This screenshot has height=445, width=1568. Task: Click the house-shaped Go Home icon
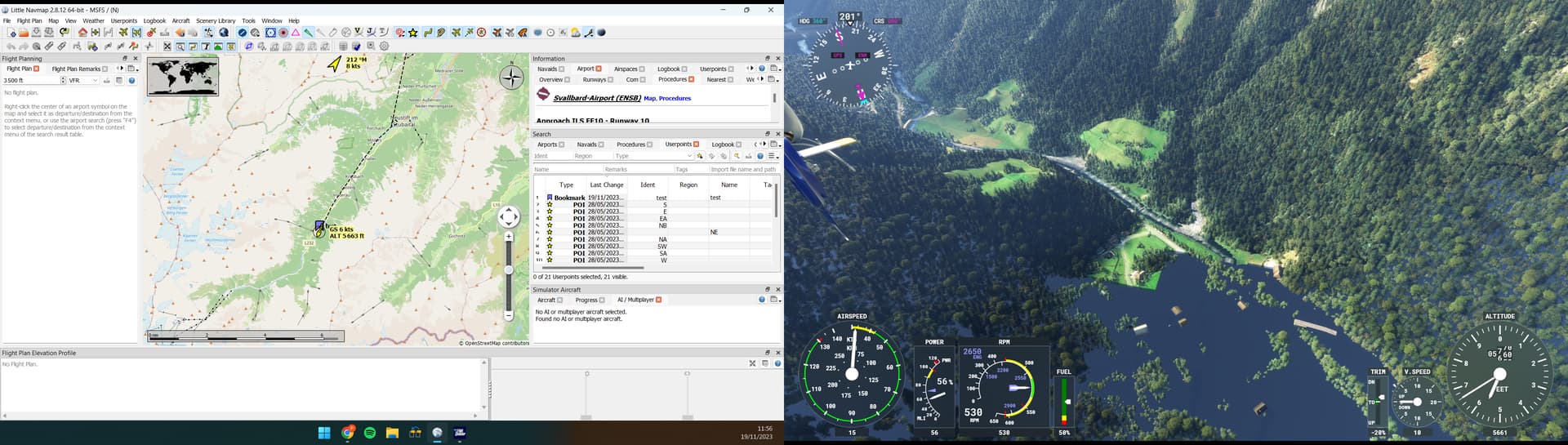click(x=82, y=33)
